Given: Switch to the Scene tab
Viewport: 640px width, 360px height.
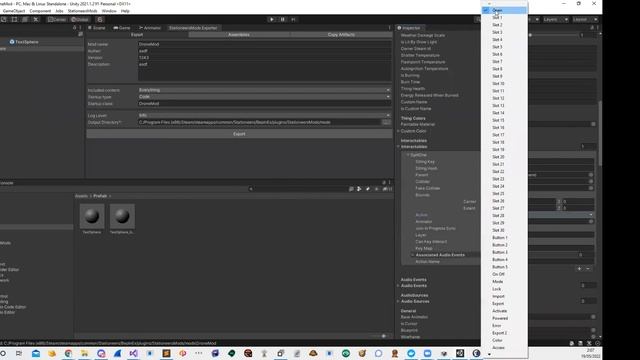Looking at the screenshot, I should pos(97,28).
